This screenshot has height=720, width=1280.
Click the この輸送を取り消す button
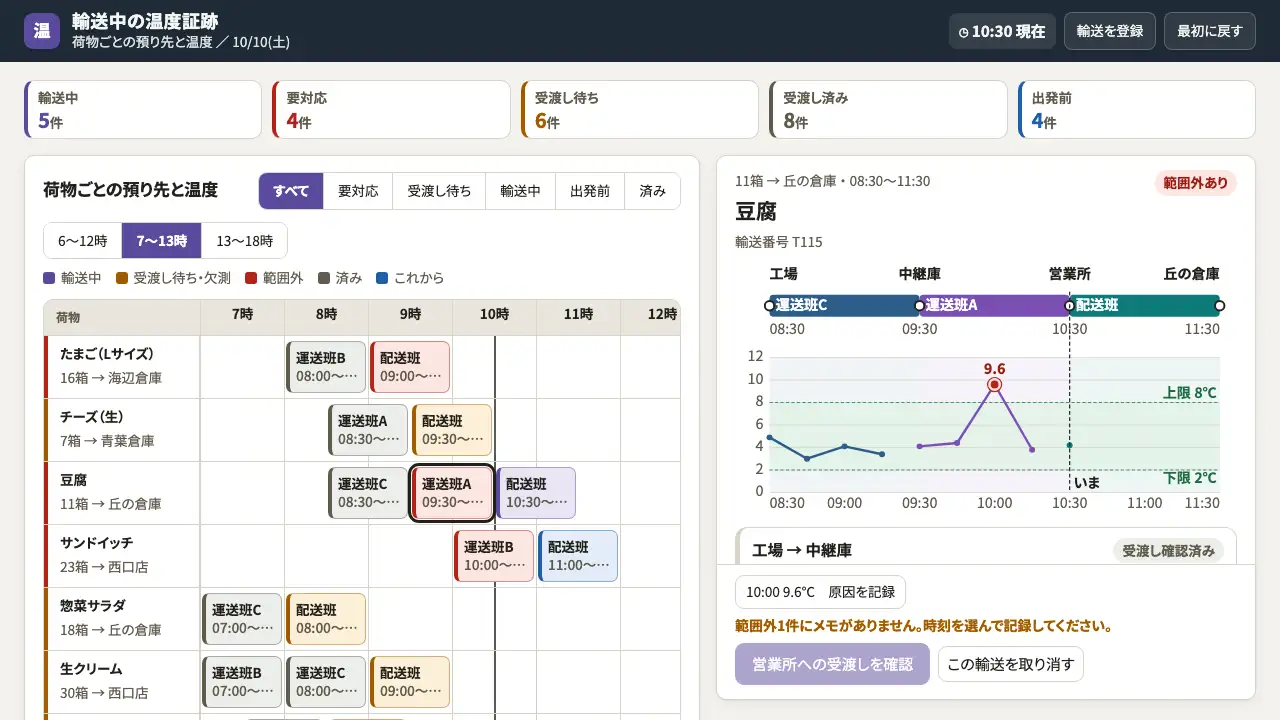(x=1011, y=664)
